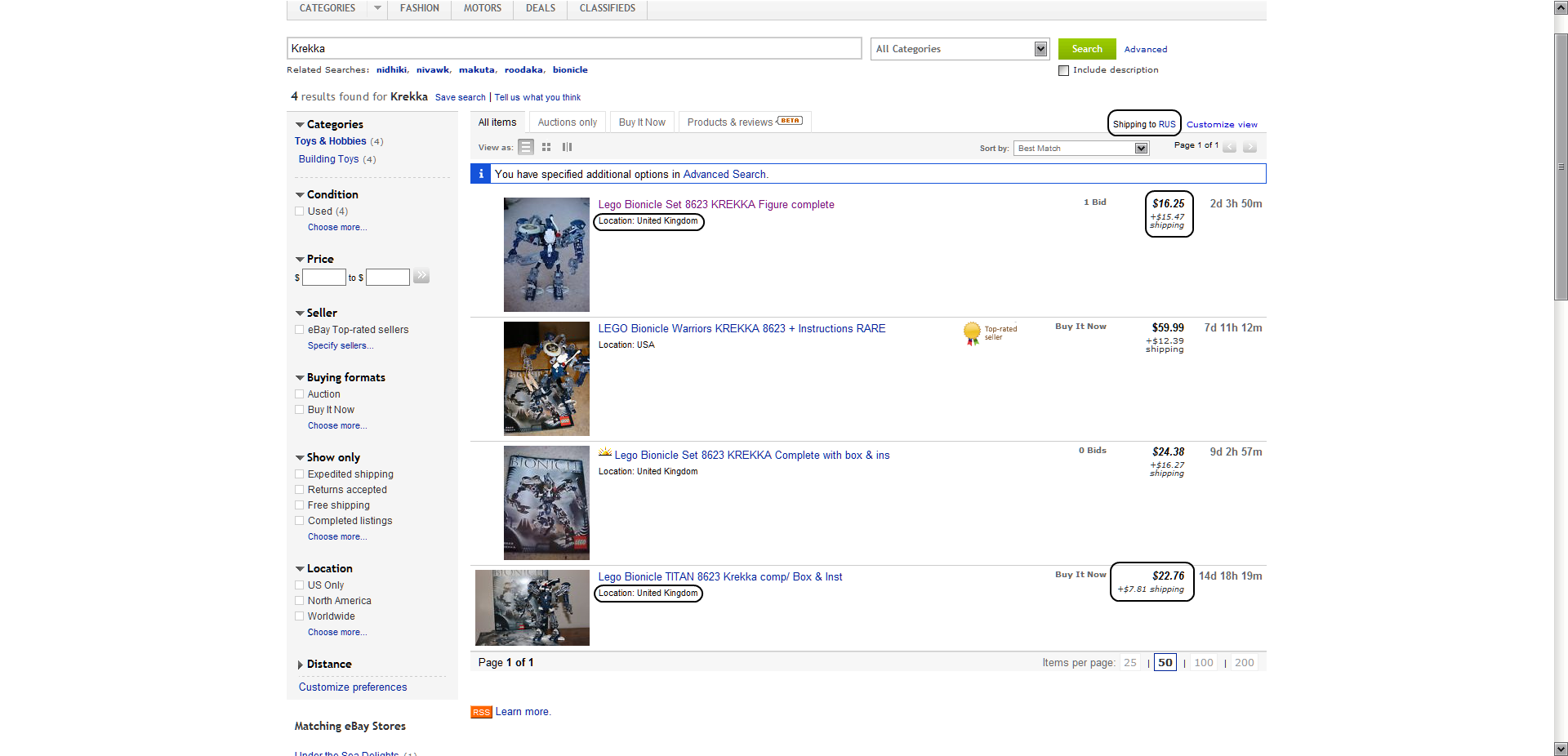Check North America location
1568x756 pixels.
[x=300, y=601]
